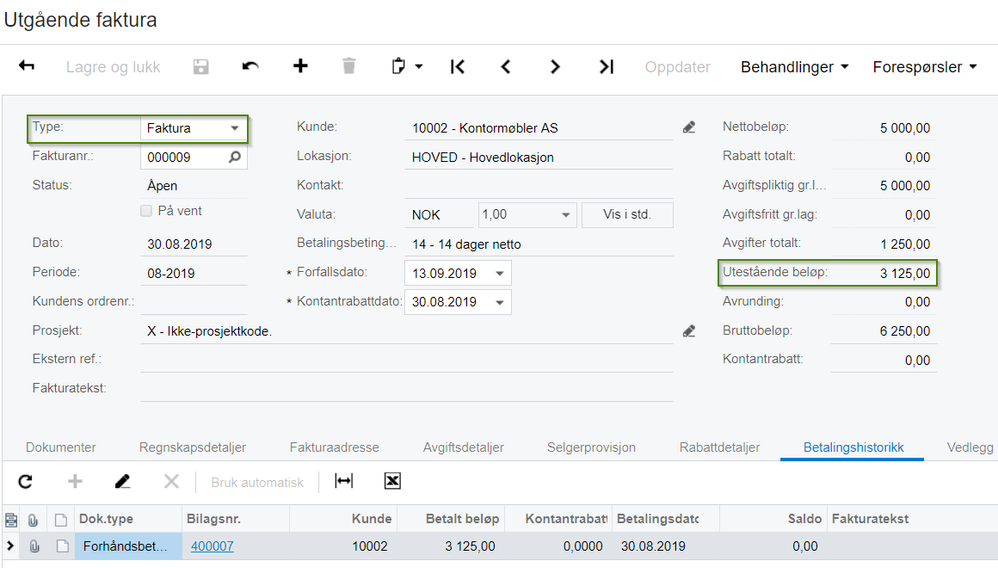998x568 pixels.
Task: Sort by the Dok.type column header
Action: tap(129, 519)
